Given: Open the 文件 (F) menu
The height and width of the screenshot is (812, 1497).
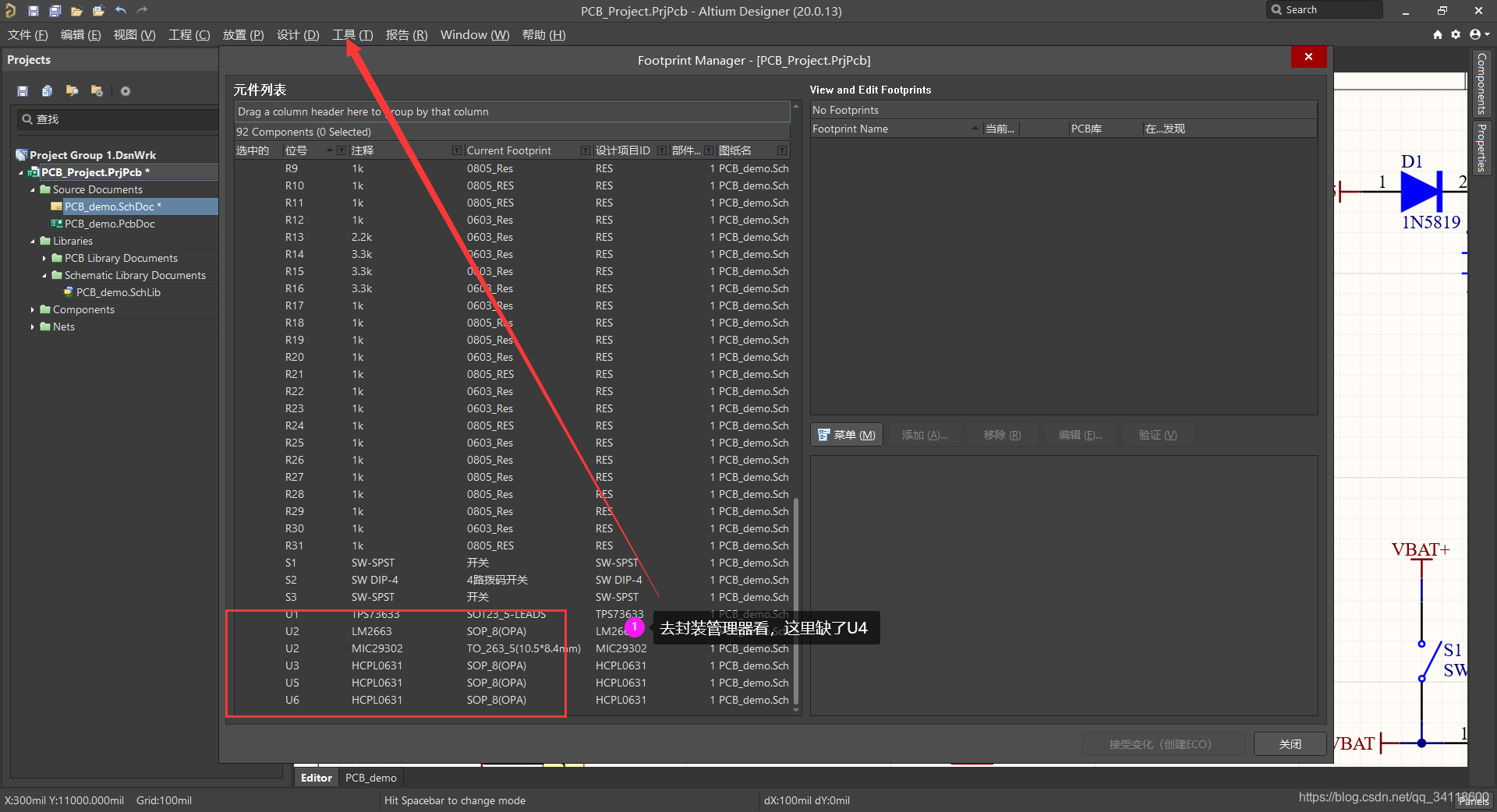Looking at the screenshot, I should tap(28, 34).
